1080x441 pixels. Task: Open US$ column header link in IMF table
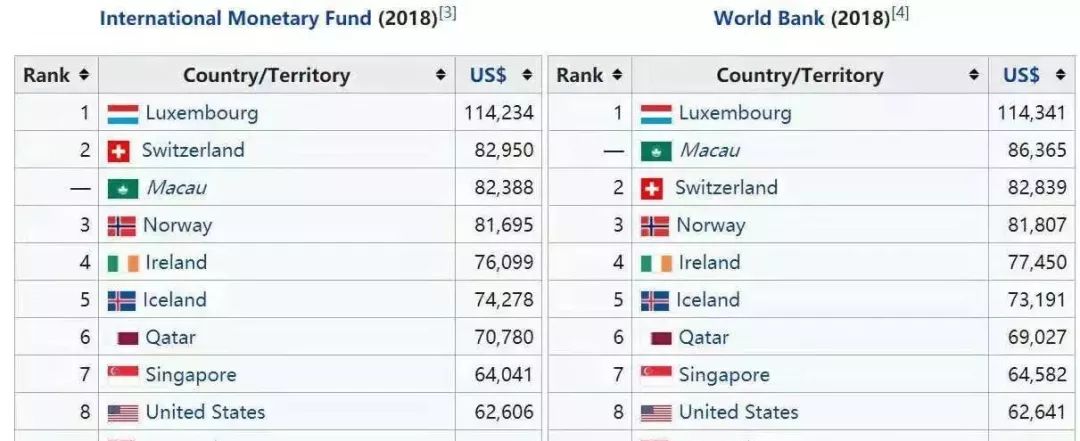[488, 75]
